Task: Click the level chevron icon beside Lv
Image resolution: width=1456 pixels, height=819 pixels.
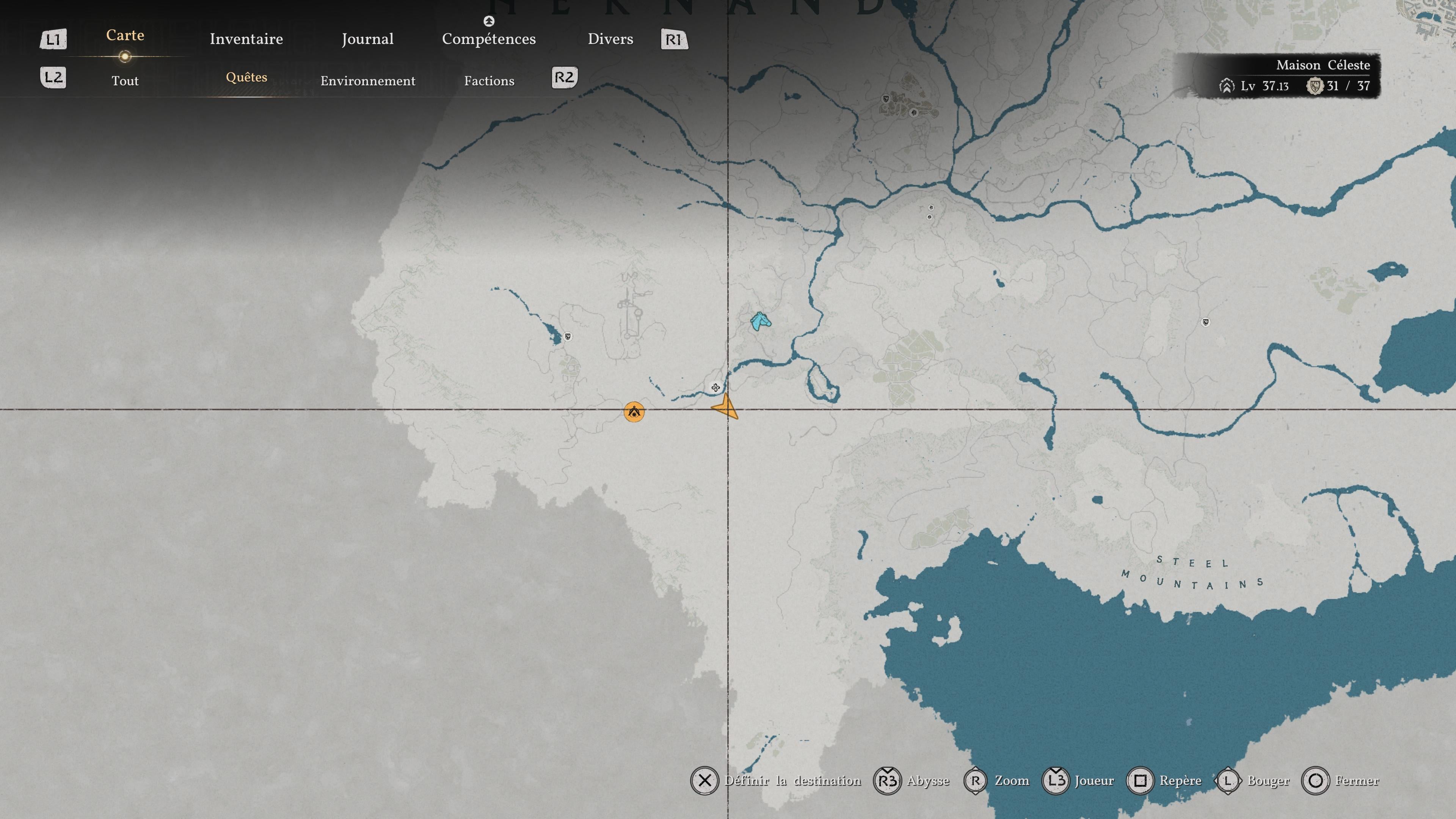Action: tap(1227, 86)
